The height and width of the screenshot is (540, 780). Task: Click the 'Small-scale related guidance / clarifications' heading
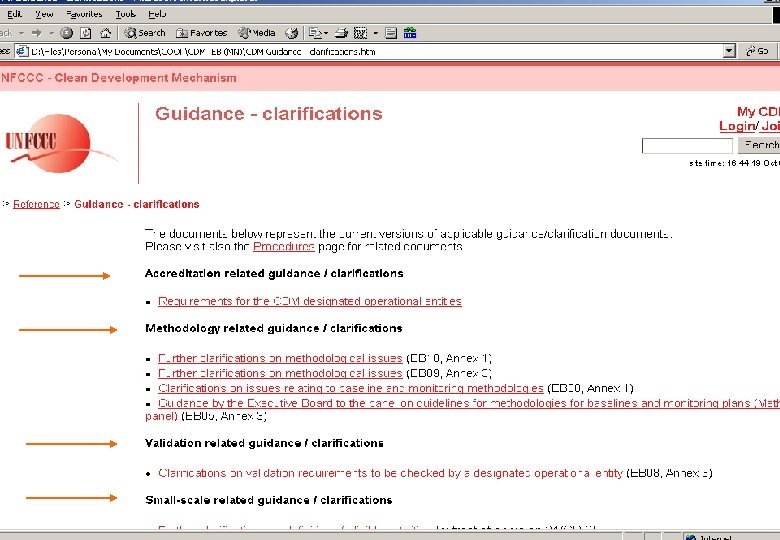[269, 500]
